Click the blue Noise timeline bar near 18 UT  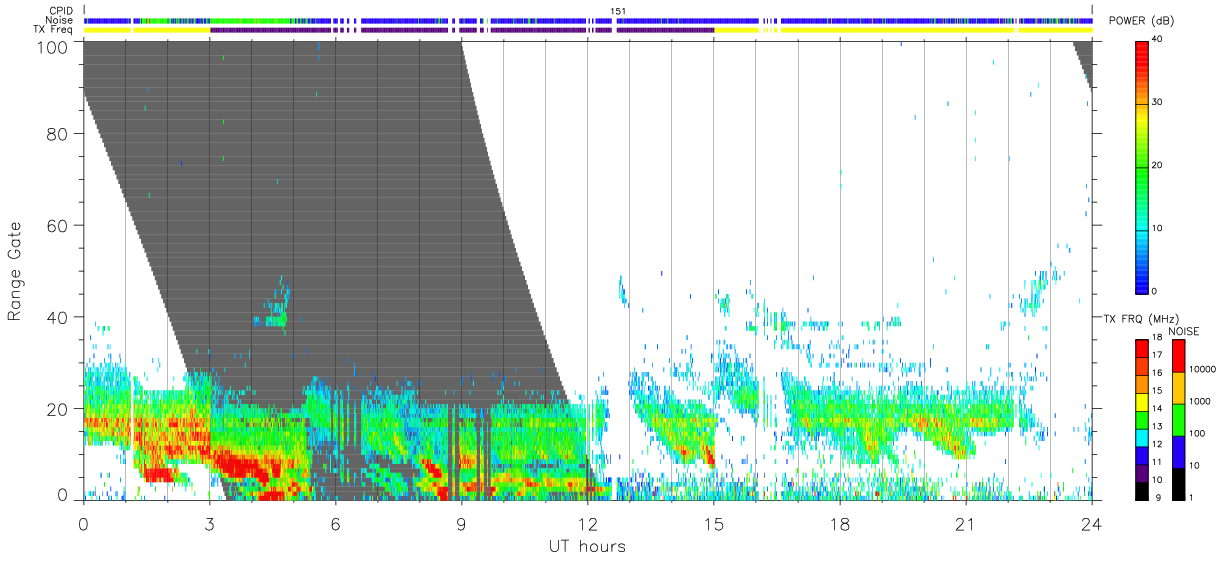coord(839,20)
